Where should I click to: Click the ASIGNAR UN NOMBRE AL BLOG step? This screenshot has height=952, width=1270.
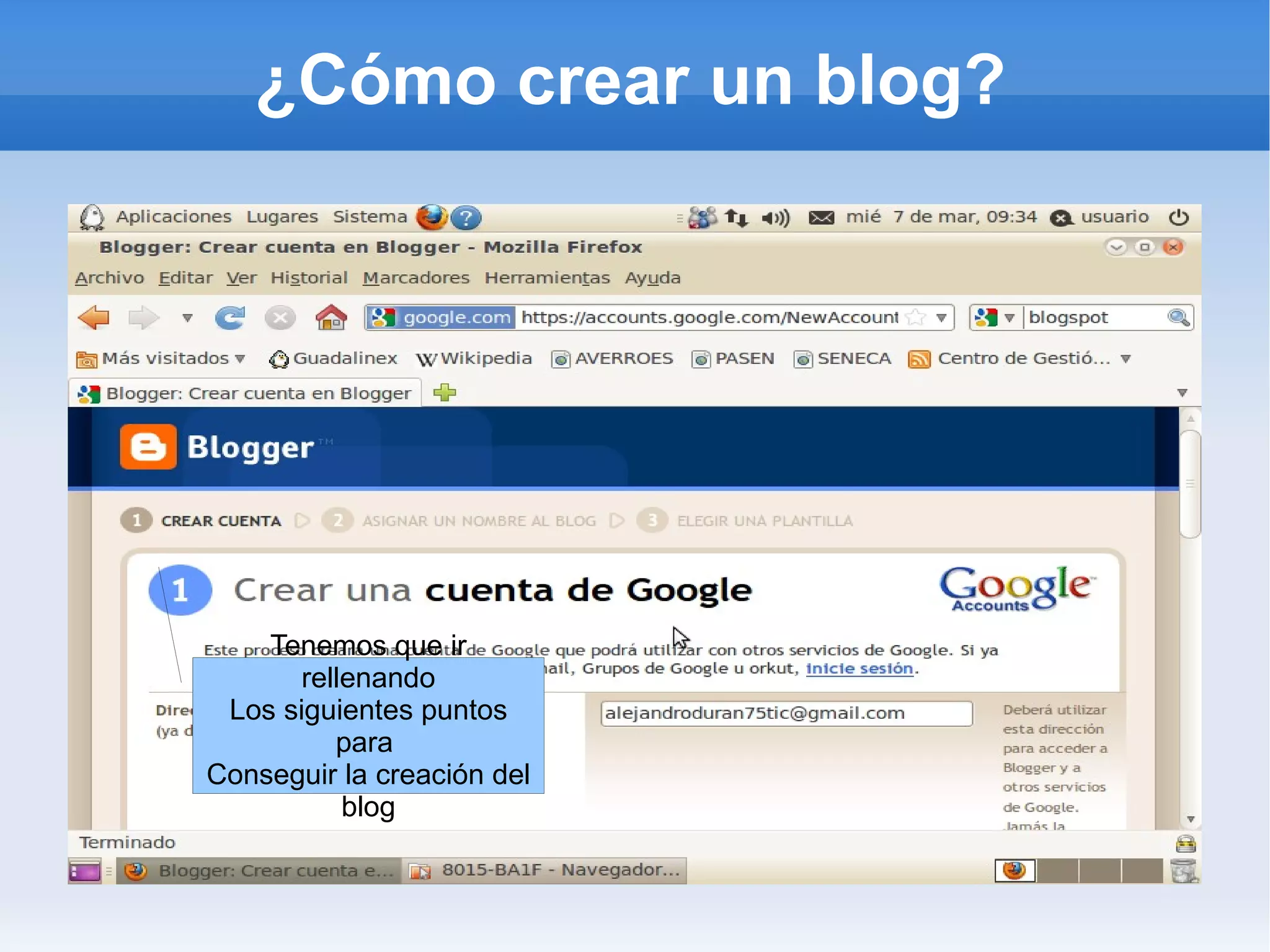pos(479,521)
